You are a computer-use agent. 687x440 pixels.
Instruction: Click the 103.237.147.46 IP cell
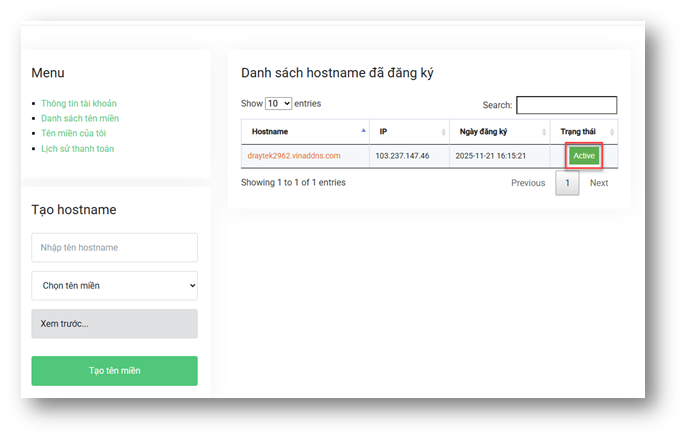(402, 156)
